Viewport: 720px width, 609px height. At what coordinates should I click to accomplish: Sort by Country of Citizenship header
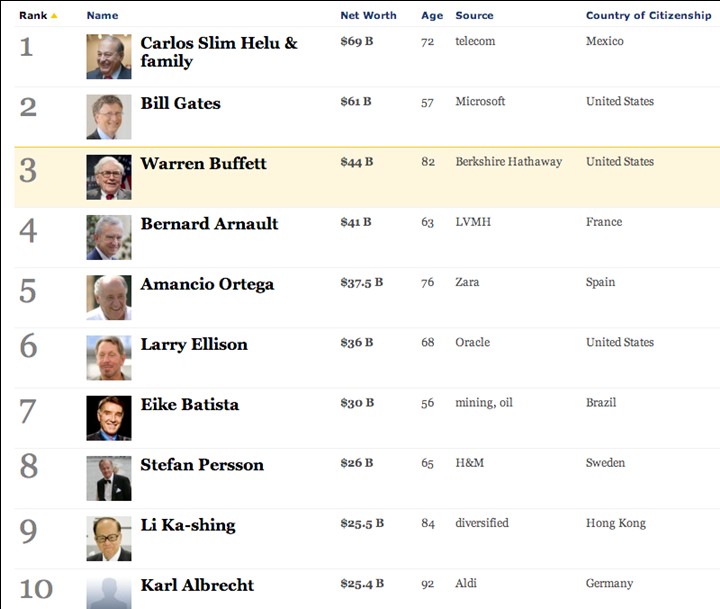tap(648, 15)
